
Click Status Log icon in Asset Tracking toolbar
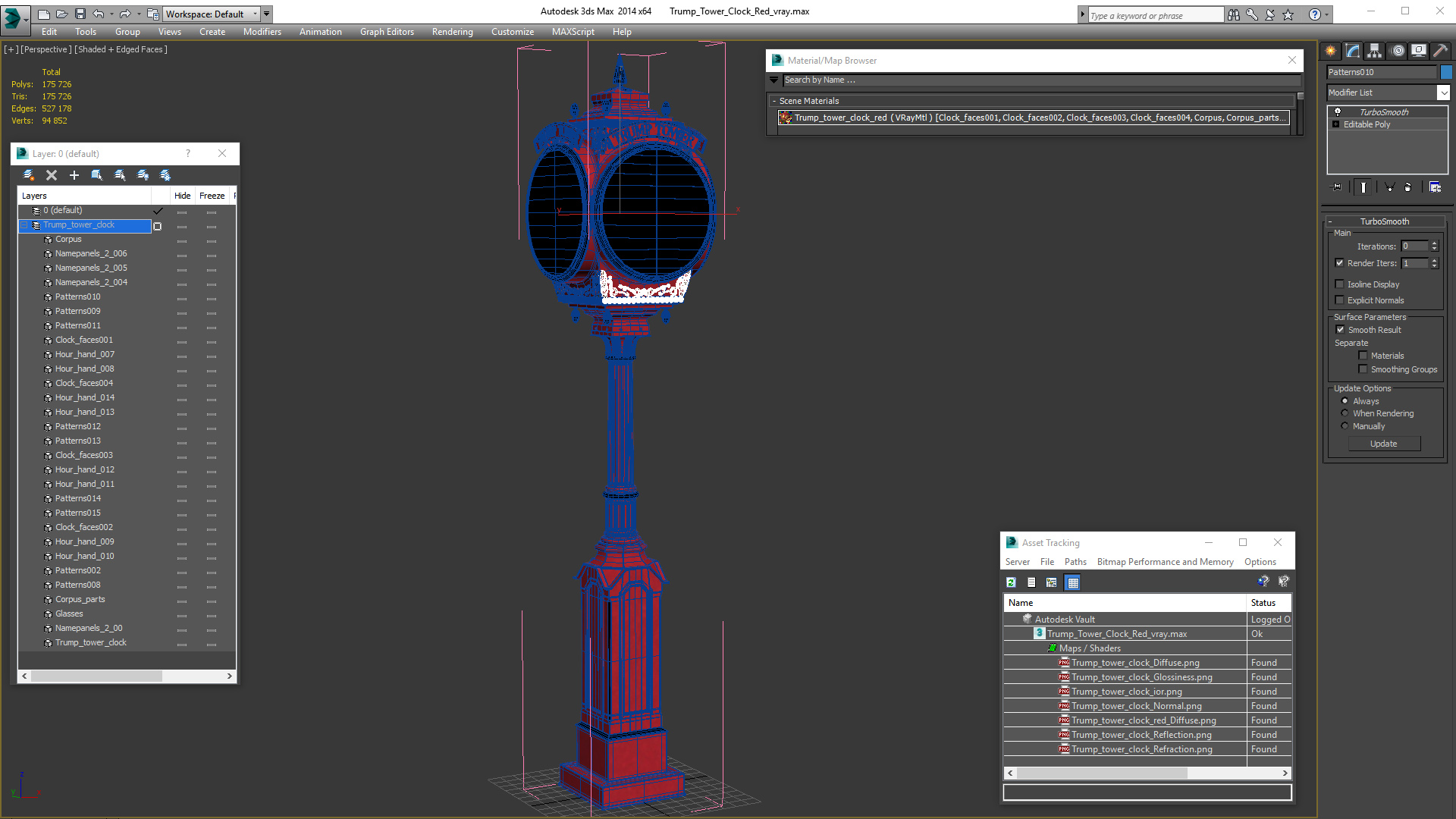1031,582
